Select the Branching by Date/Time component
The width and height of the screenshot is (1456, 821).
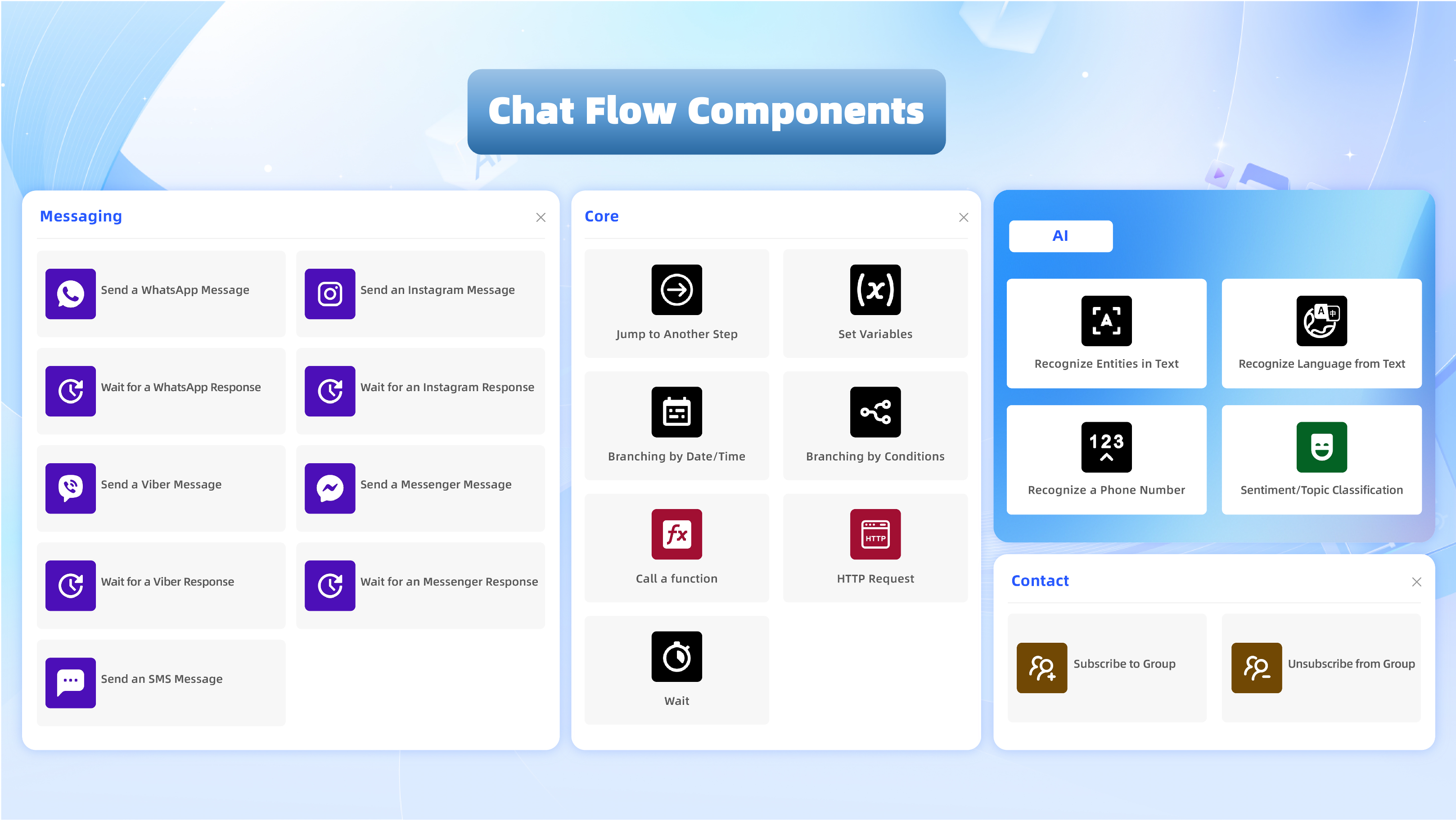(x=676, y=426)
